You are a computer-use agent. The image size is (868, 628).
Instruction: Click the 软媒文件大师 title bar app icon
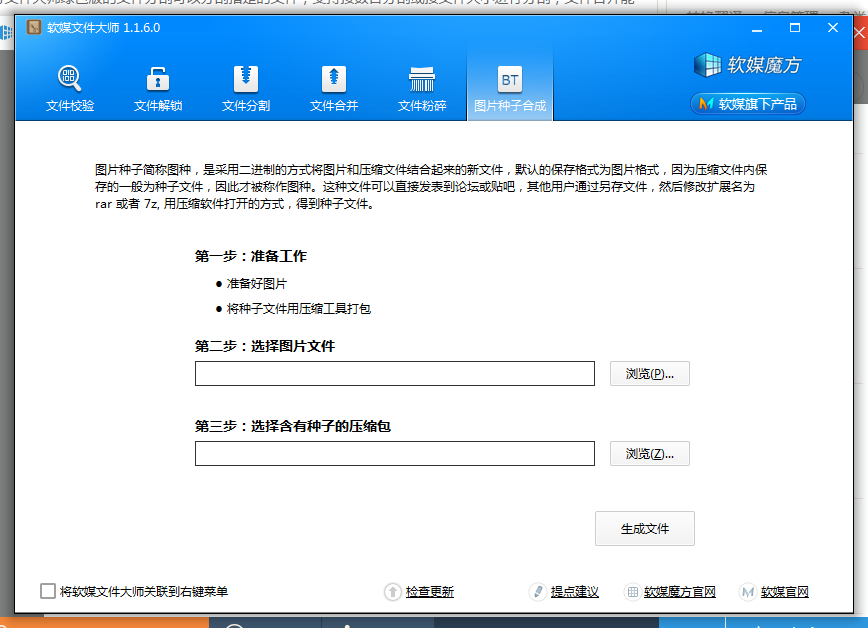click(x=33, y=28)
